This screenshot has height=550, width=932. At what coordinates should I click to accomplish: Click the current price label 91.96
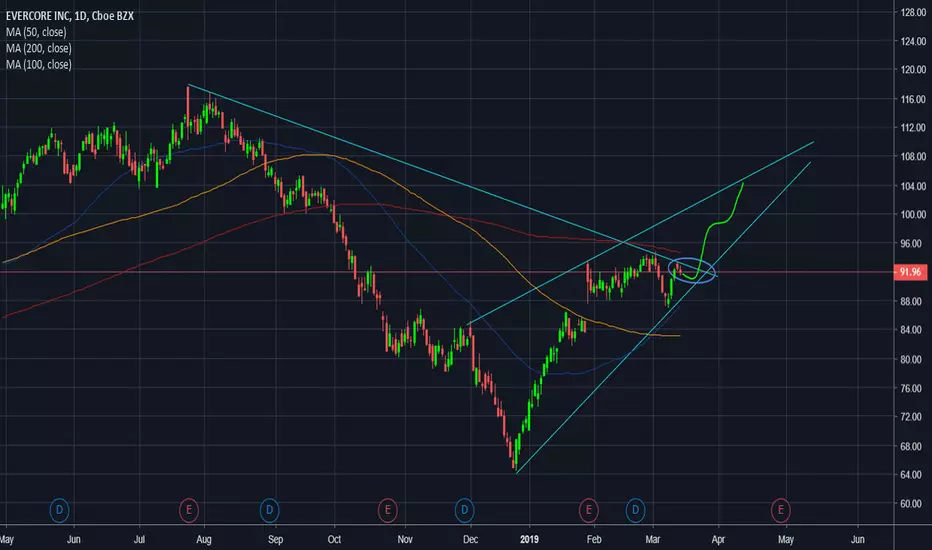[910, 272]
